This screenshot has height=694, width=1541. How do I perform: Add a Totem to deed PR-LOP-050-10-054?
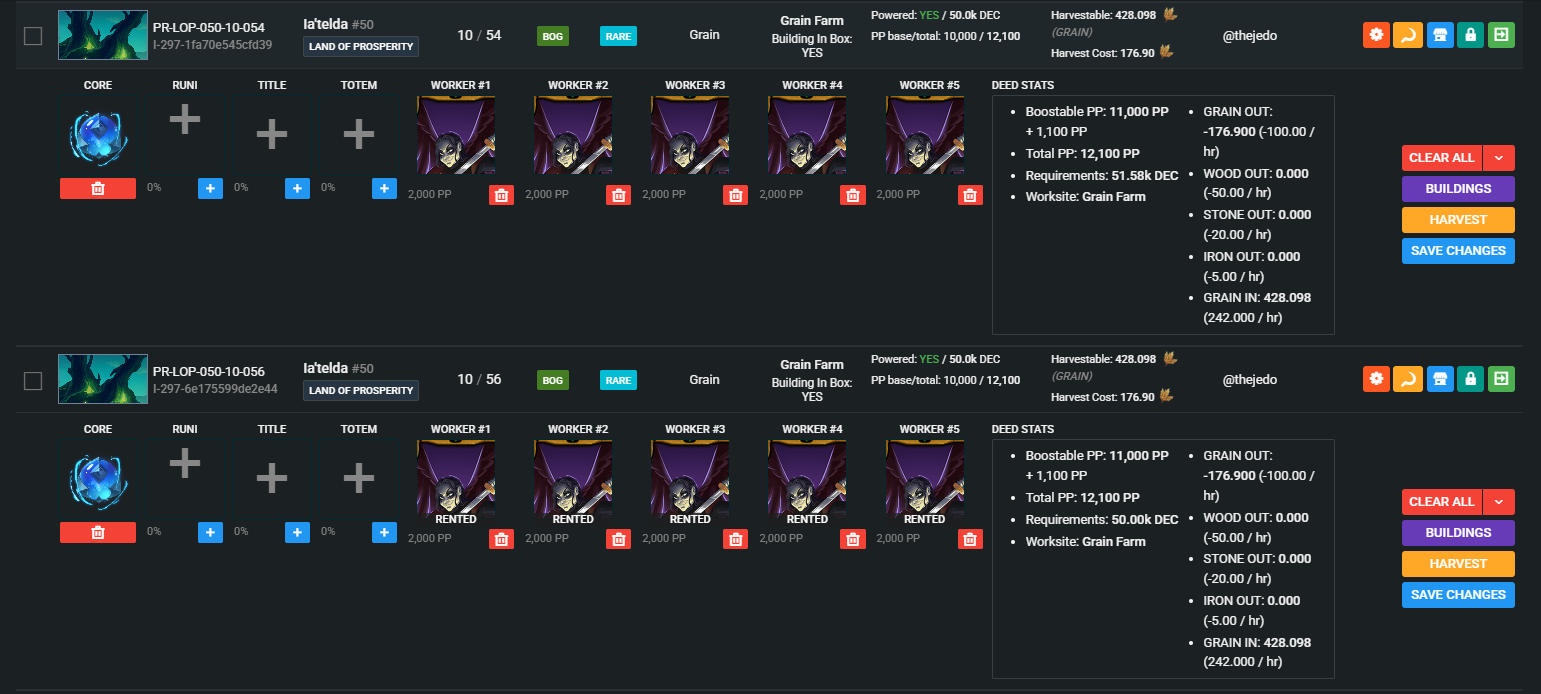[384, 188]
